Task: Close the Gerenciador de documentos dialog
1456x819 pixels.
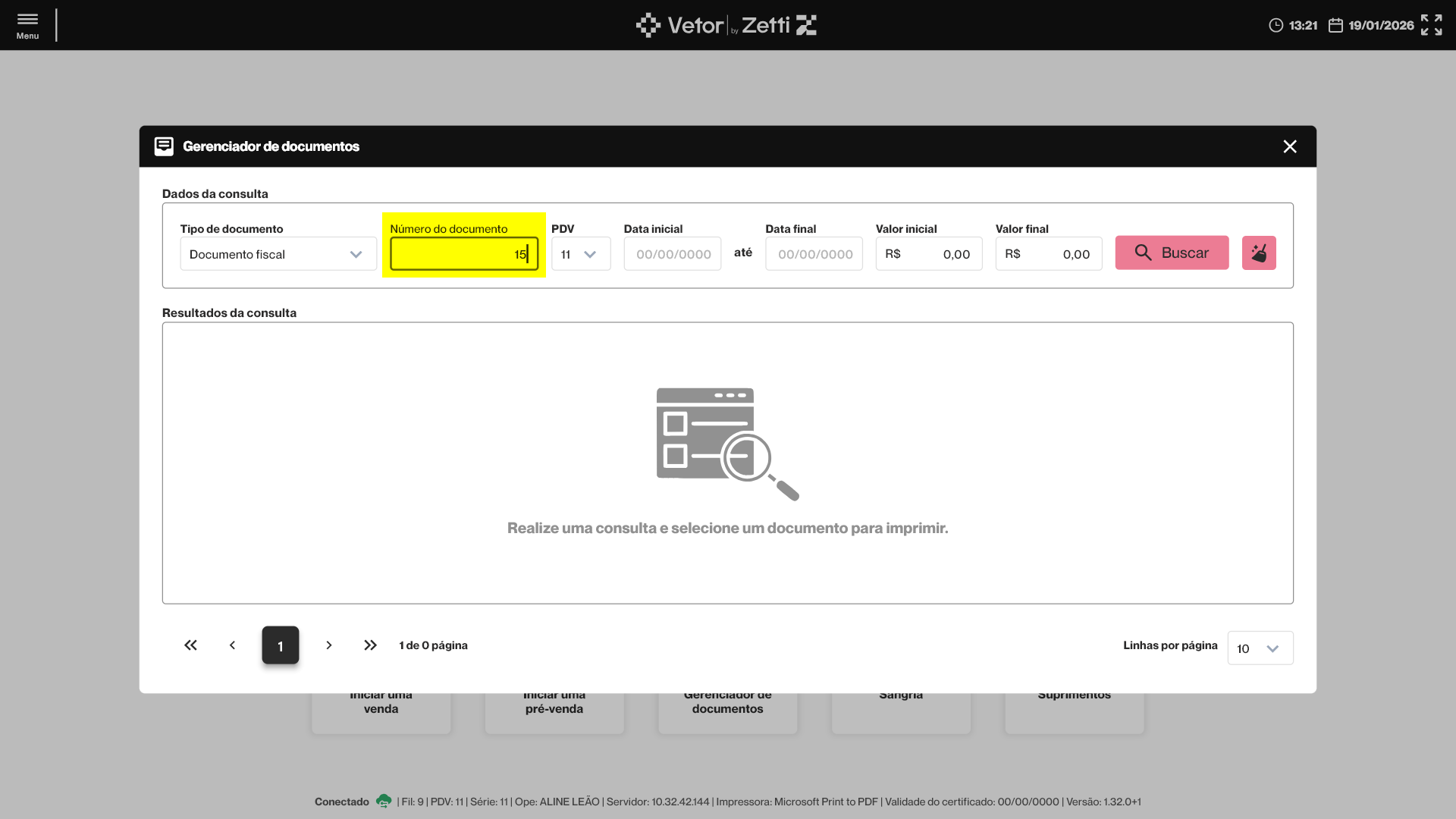Action: click(x=1289, y=146)
